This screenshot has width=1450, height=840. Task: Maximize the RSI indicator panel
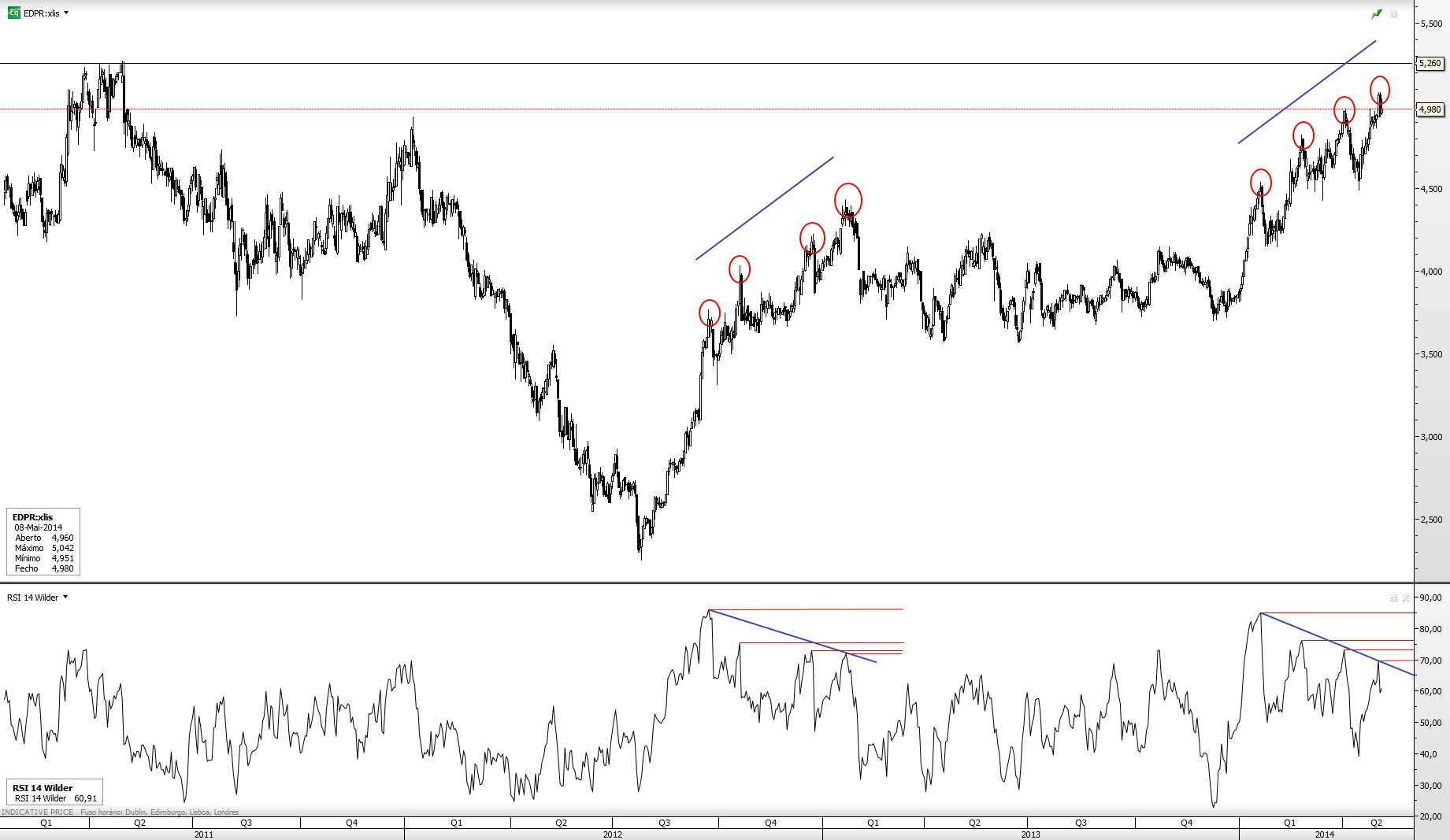point(1393,598)
